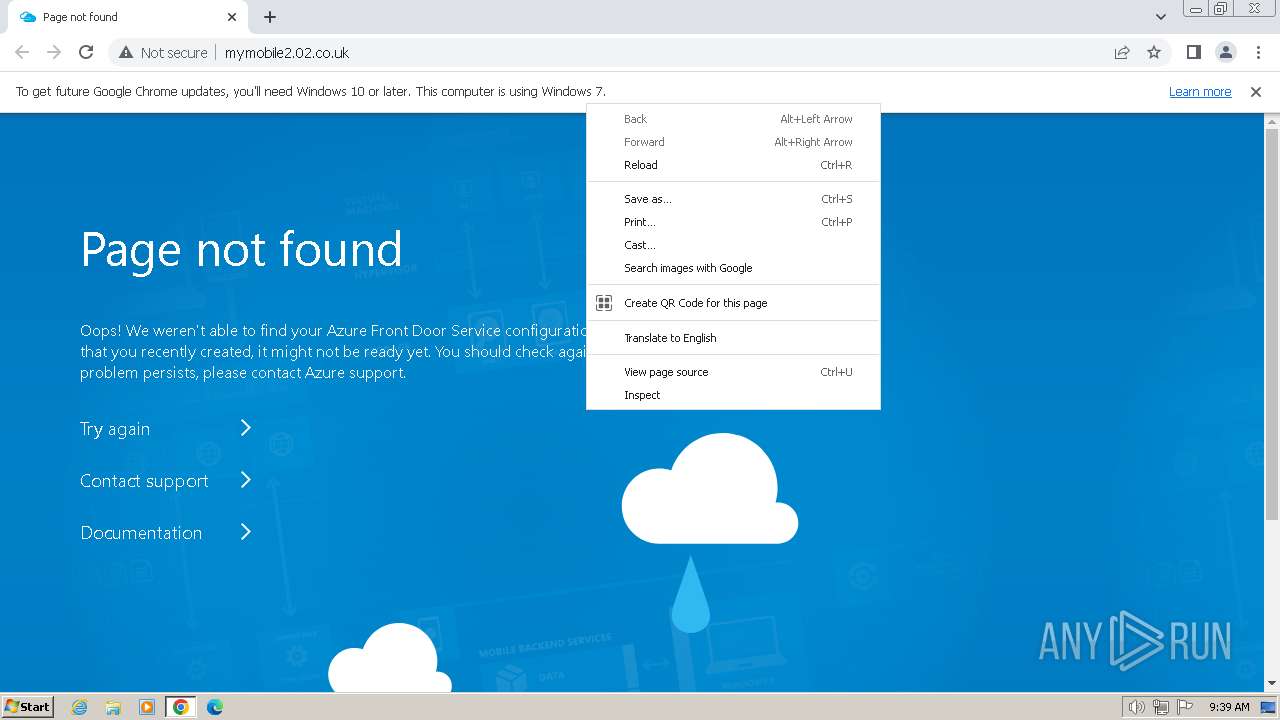Bookmark this page with the star icon
1280x720 pixels.
click(x=1154, y=52)
